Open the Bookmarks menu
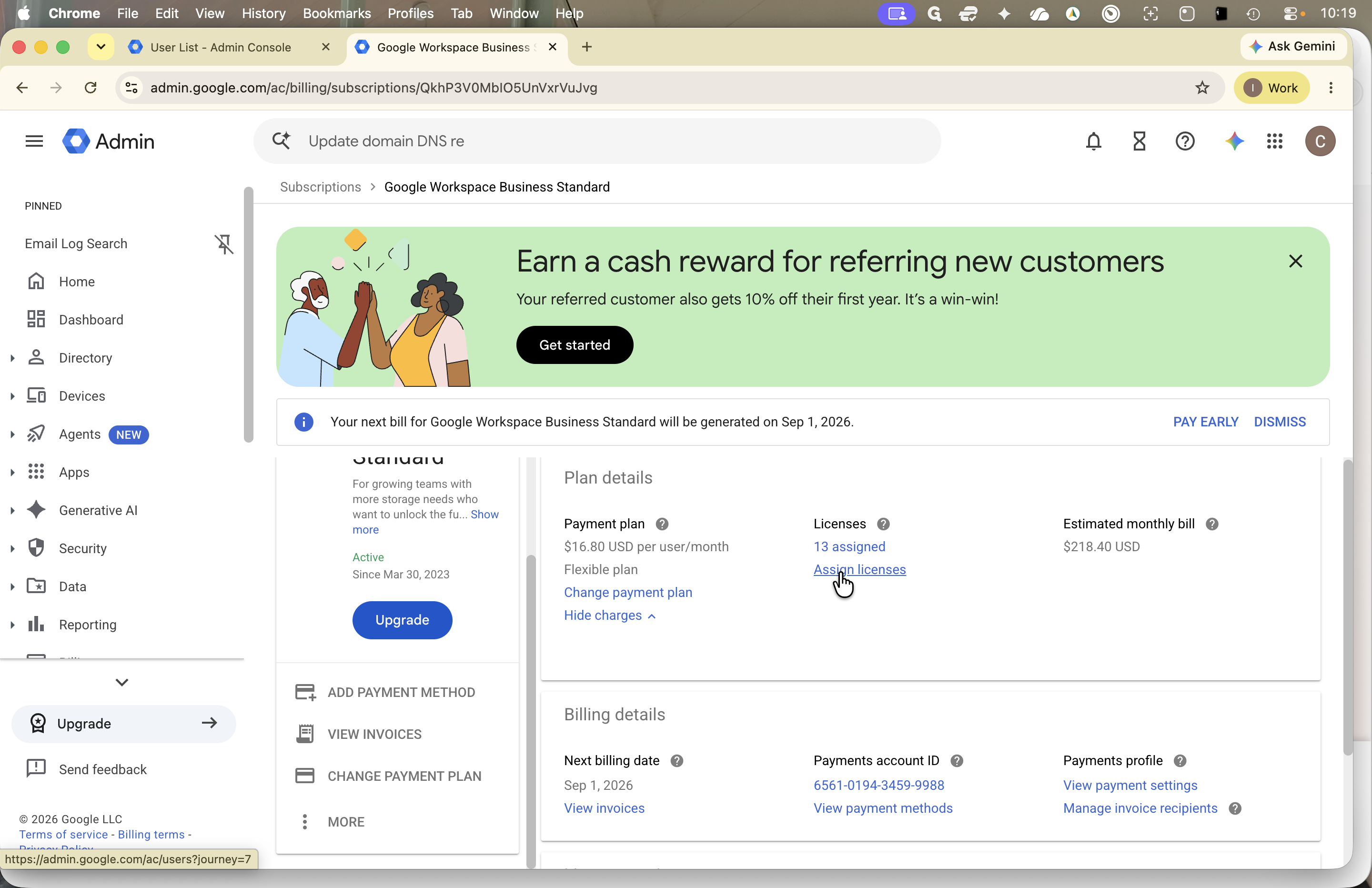The image size is (1372, 888). pyautogui.click(x=337, y=13)
